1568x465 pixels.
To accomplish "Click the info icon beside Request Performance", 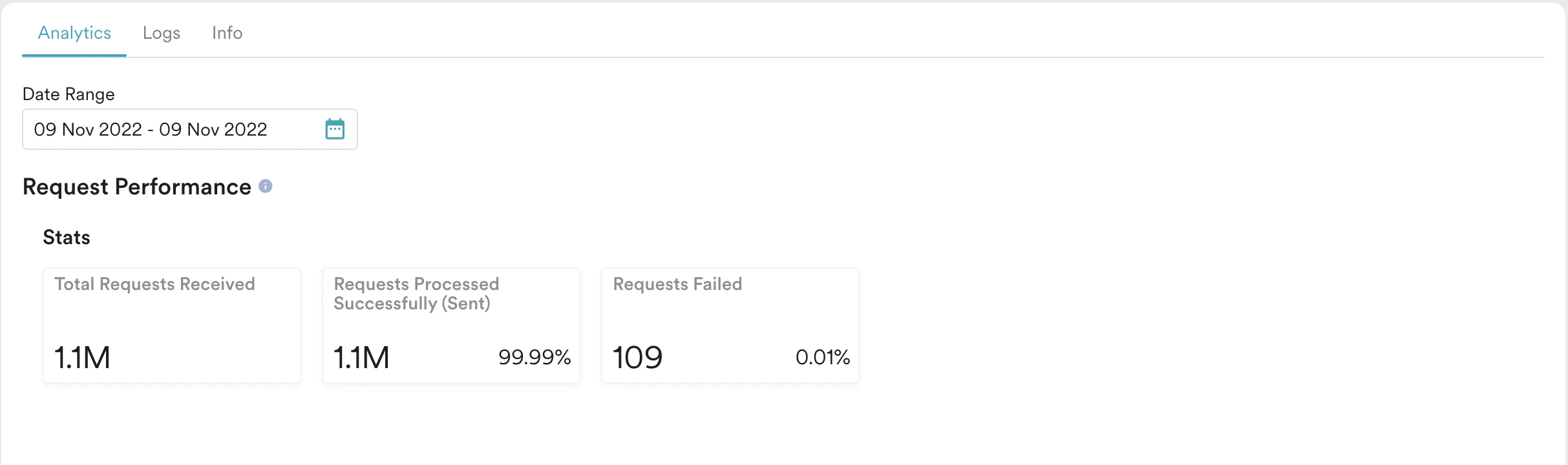I will point(265,186).
